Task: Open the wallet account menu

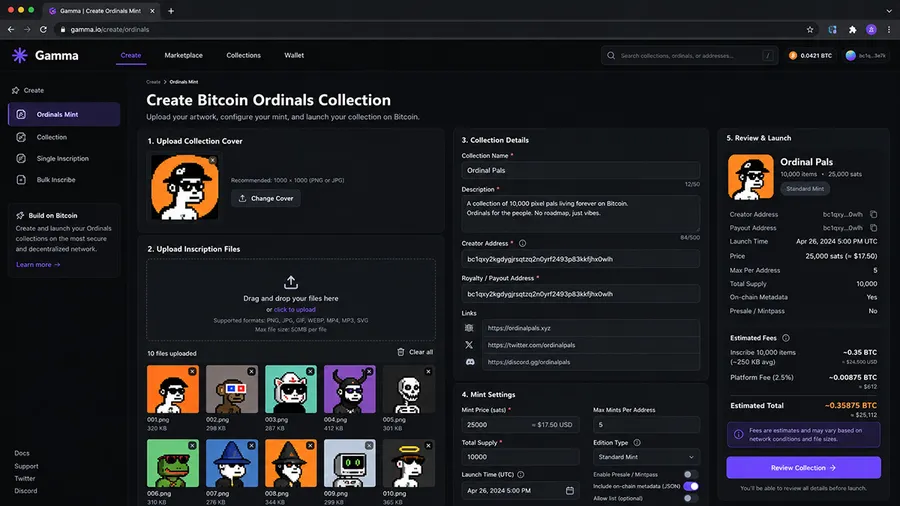Action: pyautogui.click(x=866, y=56)
